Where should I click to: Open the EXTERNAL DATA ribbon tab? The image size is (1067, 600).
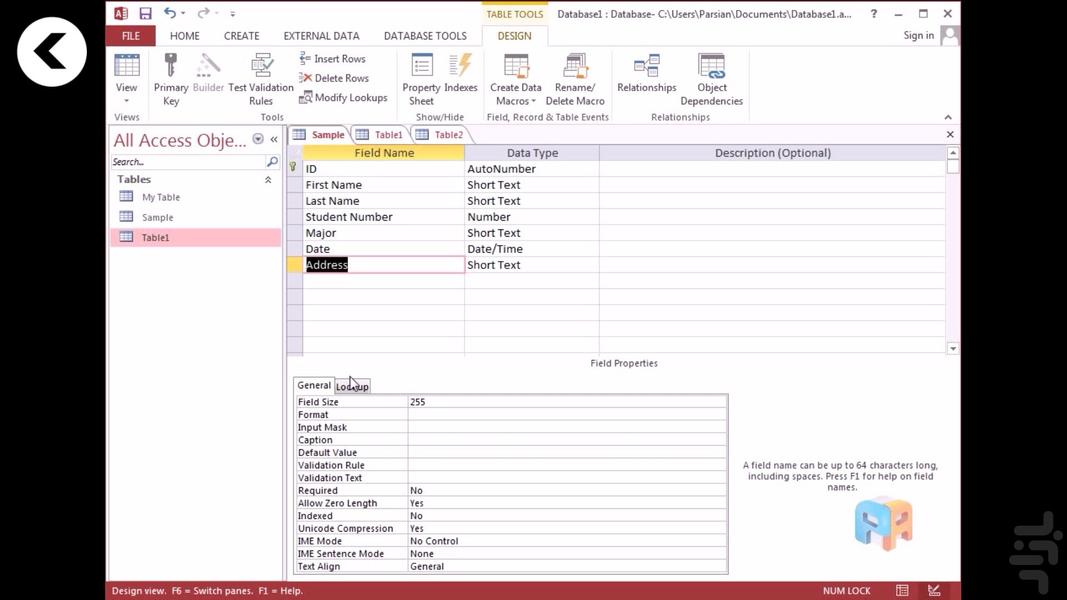[321, 35]
